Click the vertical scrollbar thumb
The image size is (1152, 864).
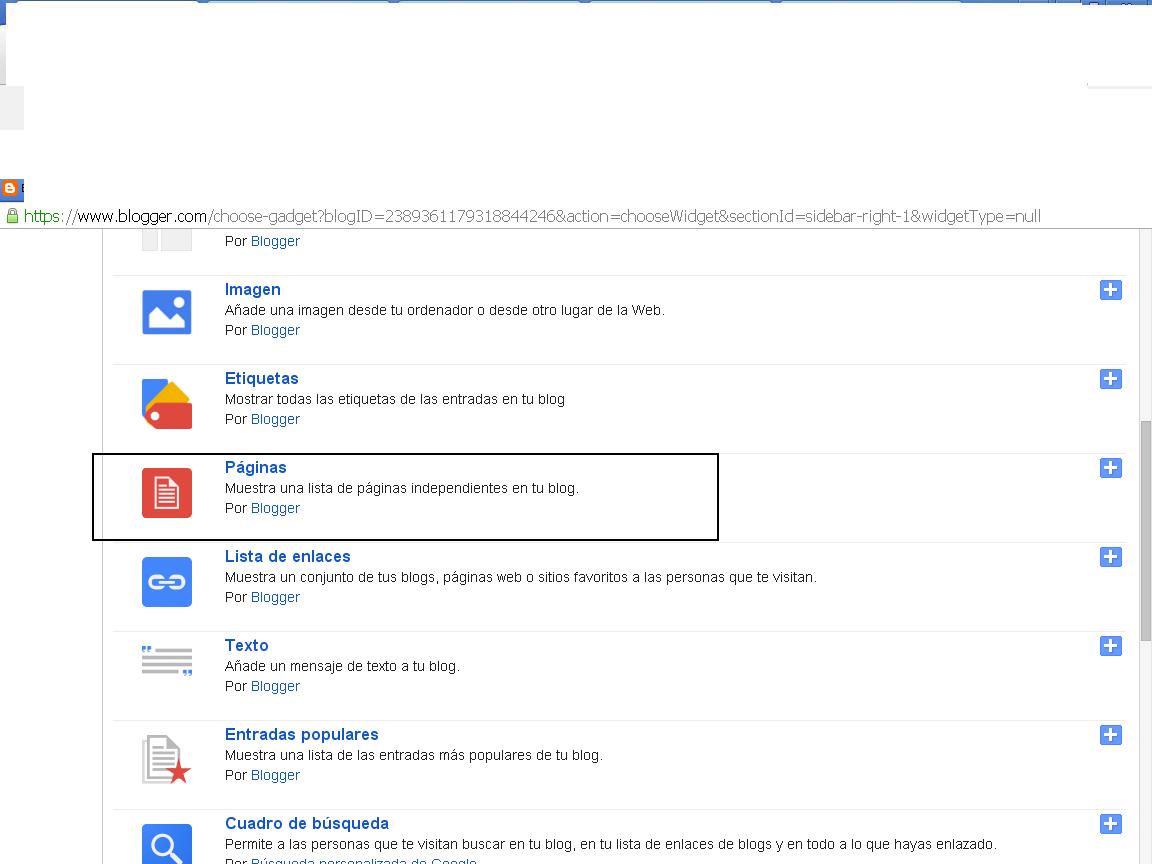tap(1145, 530)
